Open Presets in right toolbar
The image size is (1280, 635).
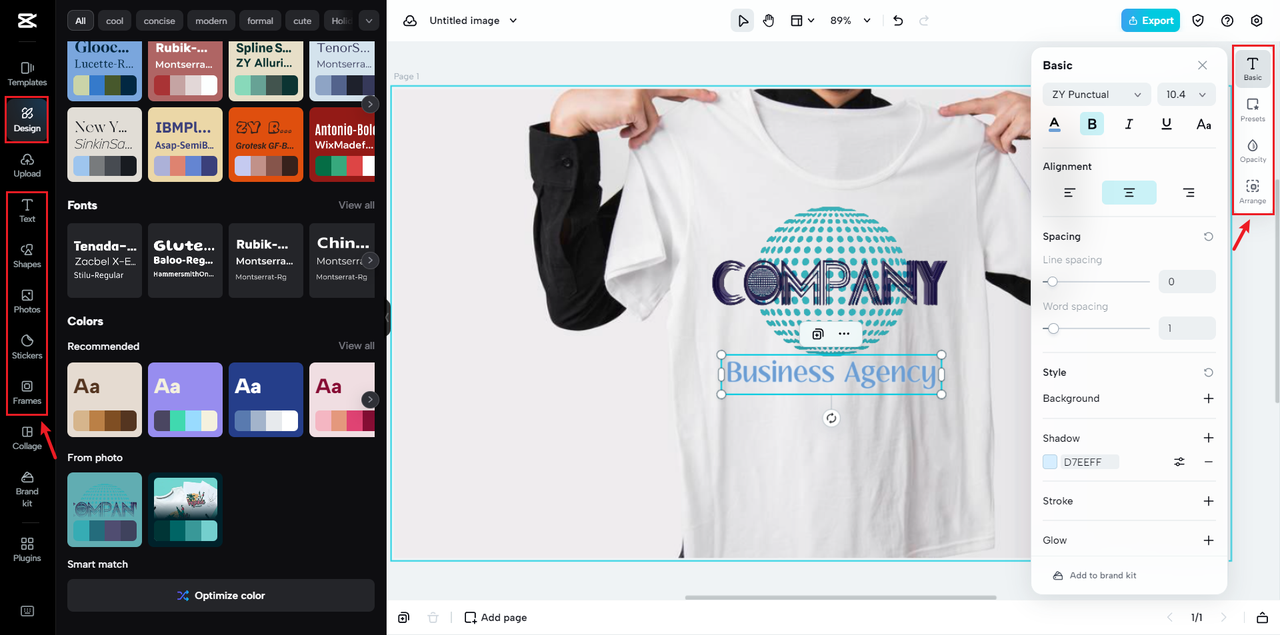point(1252,109)
